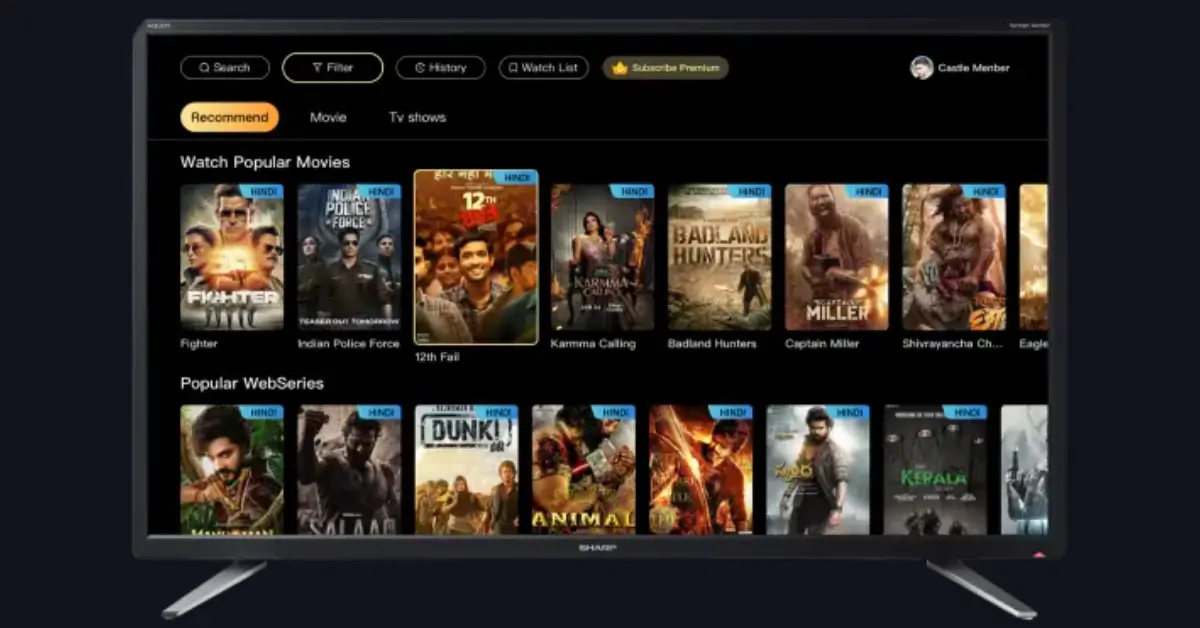This screenshot has height=628, width=1200.
Task: Switch to the Tv shows tab
Action: pos(417,117)
